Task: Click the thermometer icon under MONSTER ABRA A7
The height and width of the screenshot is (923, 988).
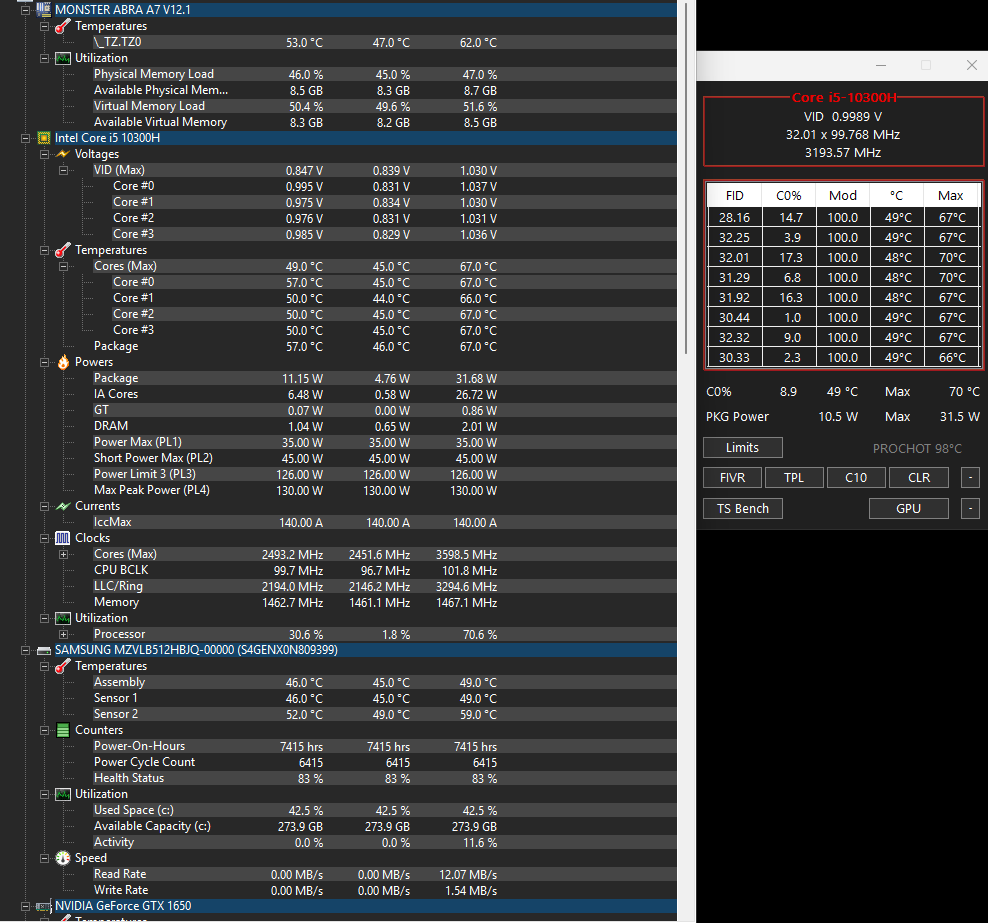Action: [62, 26]
